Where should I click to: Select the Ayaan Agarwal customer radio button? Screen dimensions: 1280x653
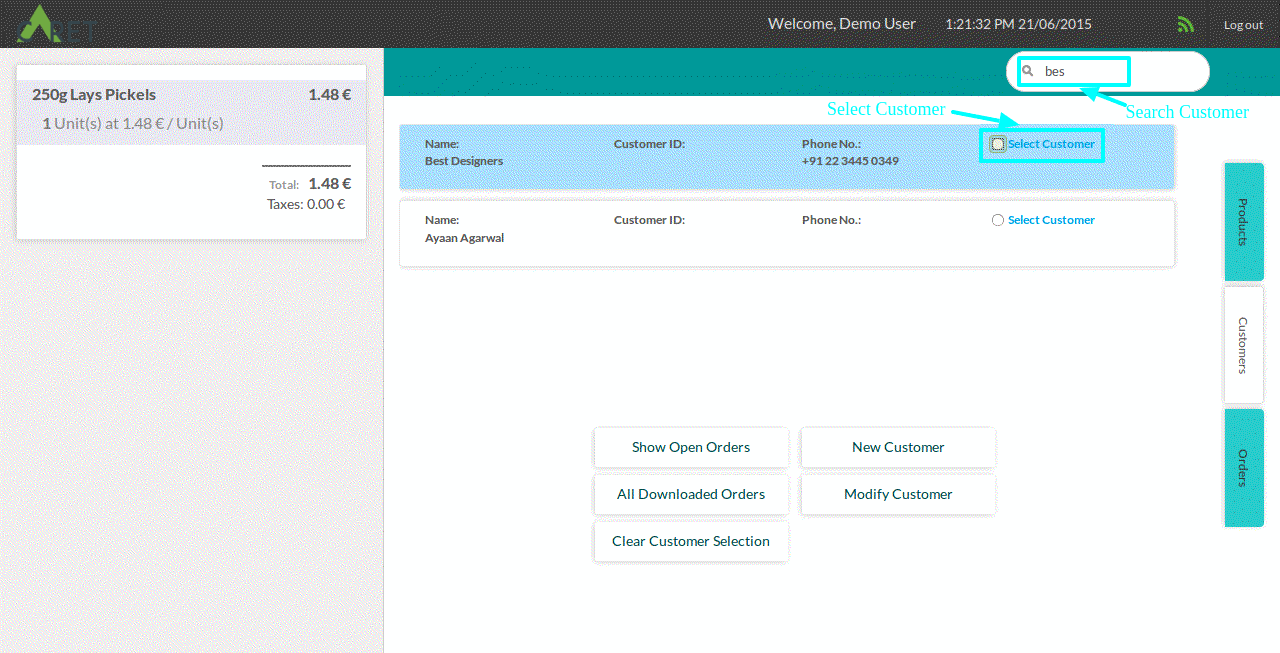(996, 220)
